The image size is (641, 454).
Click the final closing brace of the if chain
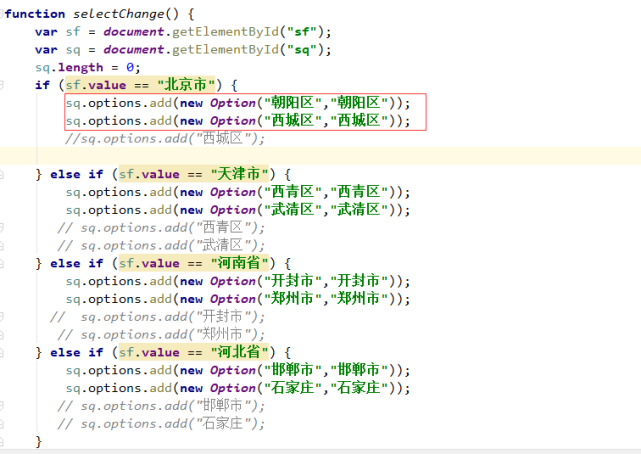pos(38,442)
